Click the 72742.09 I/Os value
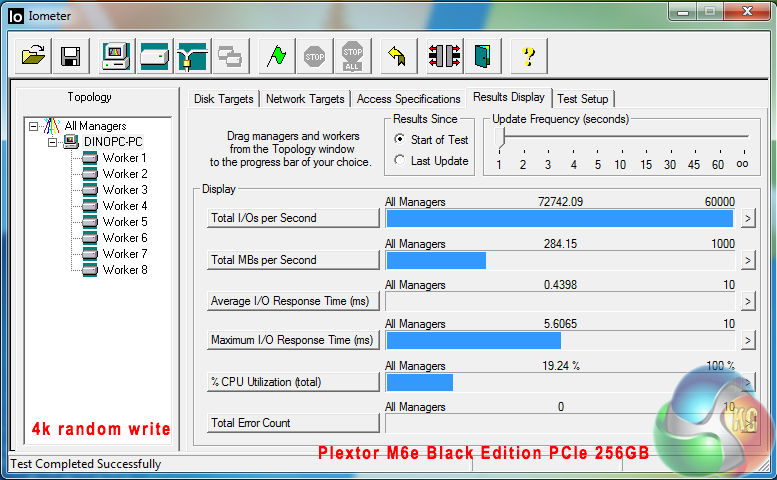Viewport: 777px width, 480px height. [x=560, y=202]
